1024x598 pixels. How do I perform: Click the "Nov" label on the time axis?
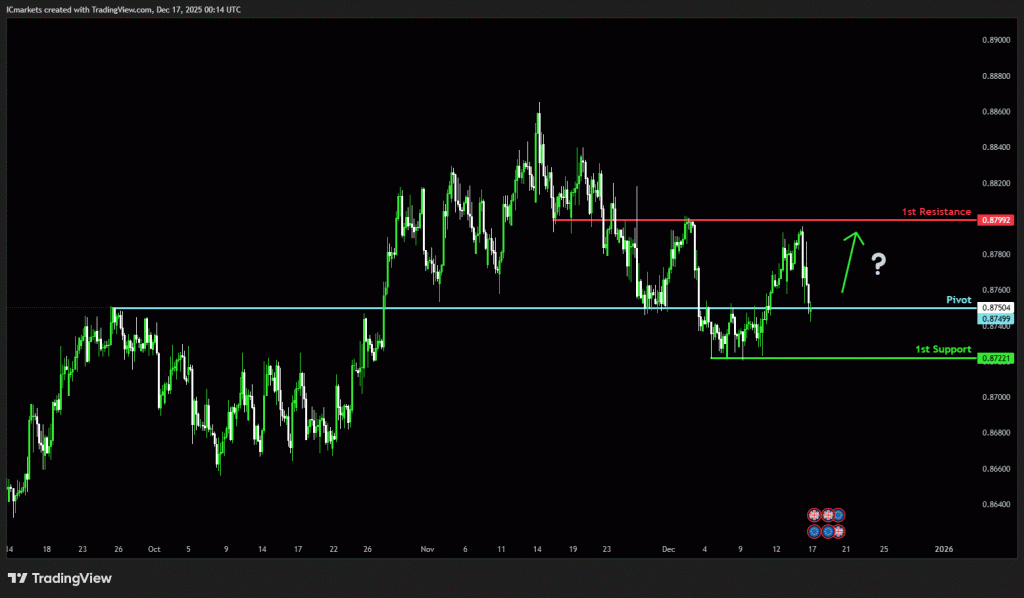428,549
